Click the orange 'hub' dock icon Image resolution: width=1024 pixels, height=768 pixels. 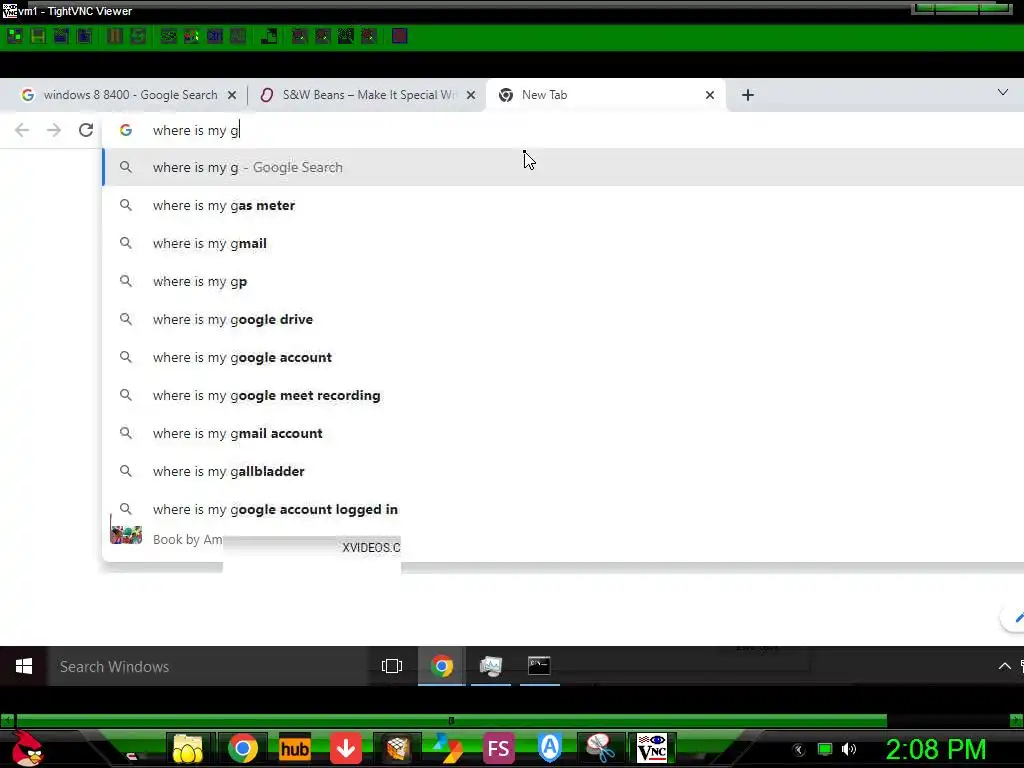(295, 748)
